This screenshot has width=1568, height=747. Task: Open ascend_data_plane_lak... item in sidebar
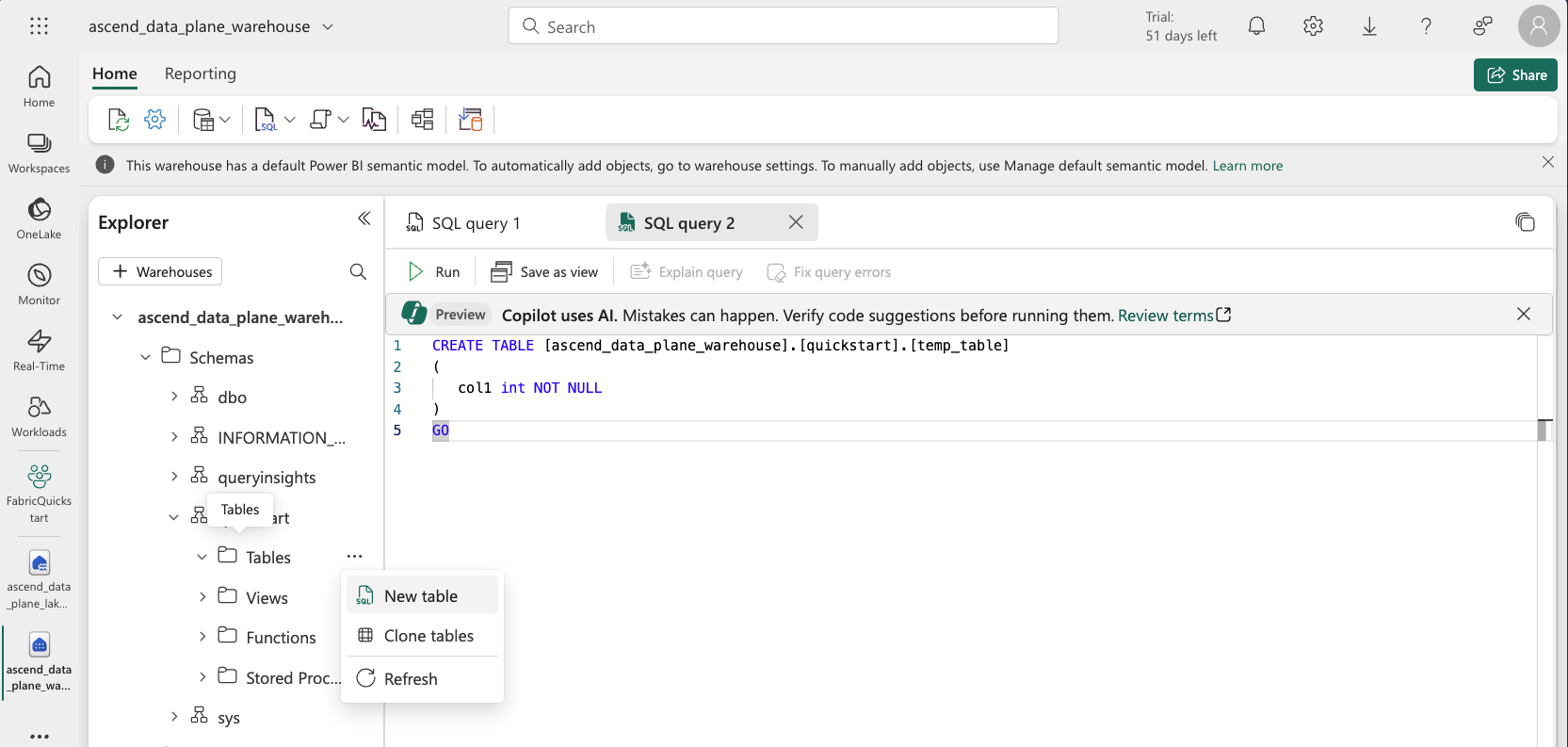[x=39, y=580]
